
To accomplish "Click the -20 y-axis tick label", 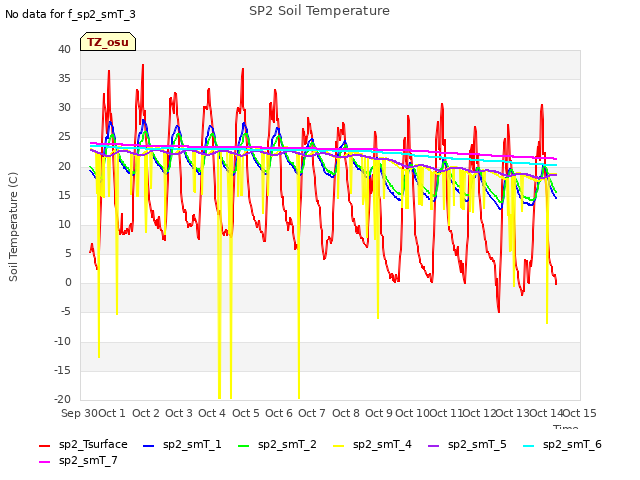I will click(62, 399).
